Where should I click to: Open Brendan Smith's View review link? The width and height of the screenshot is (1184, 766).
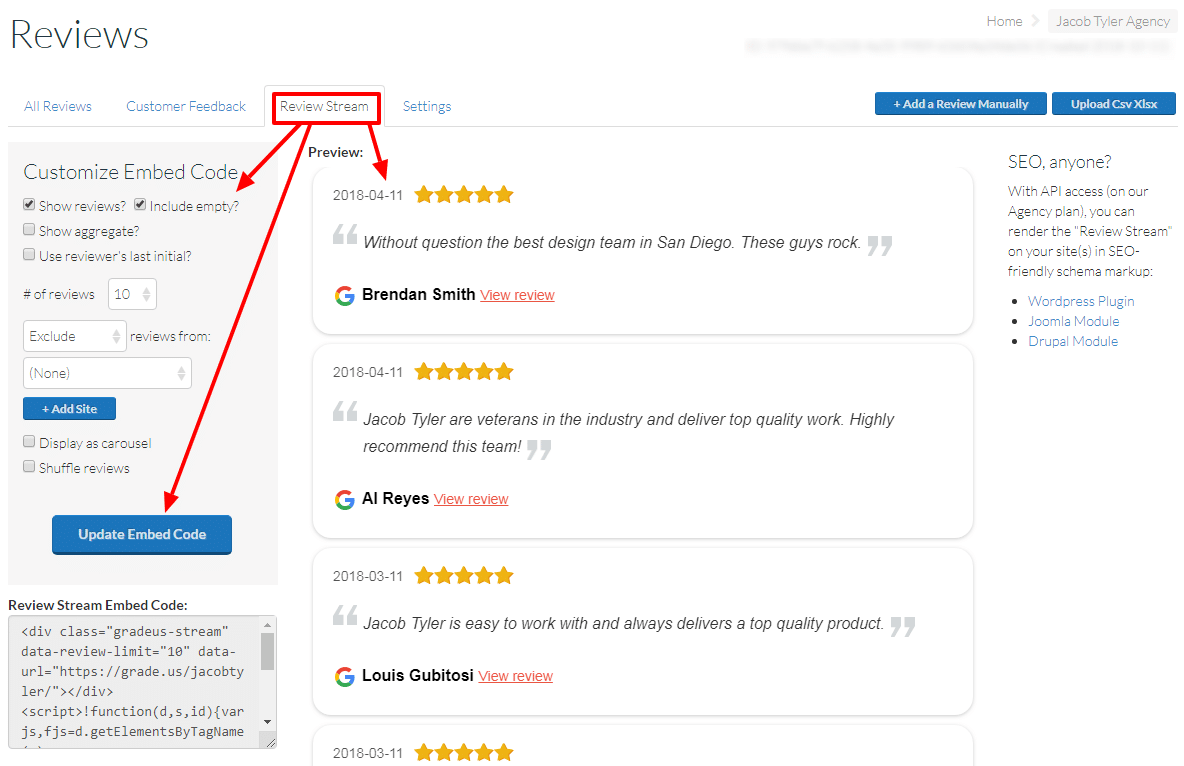point(517,295)
